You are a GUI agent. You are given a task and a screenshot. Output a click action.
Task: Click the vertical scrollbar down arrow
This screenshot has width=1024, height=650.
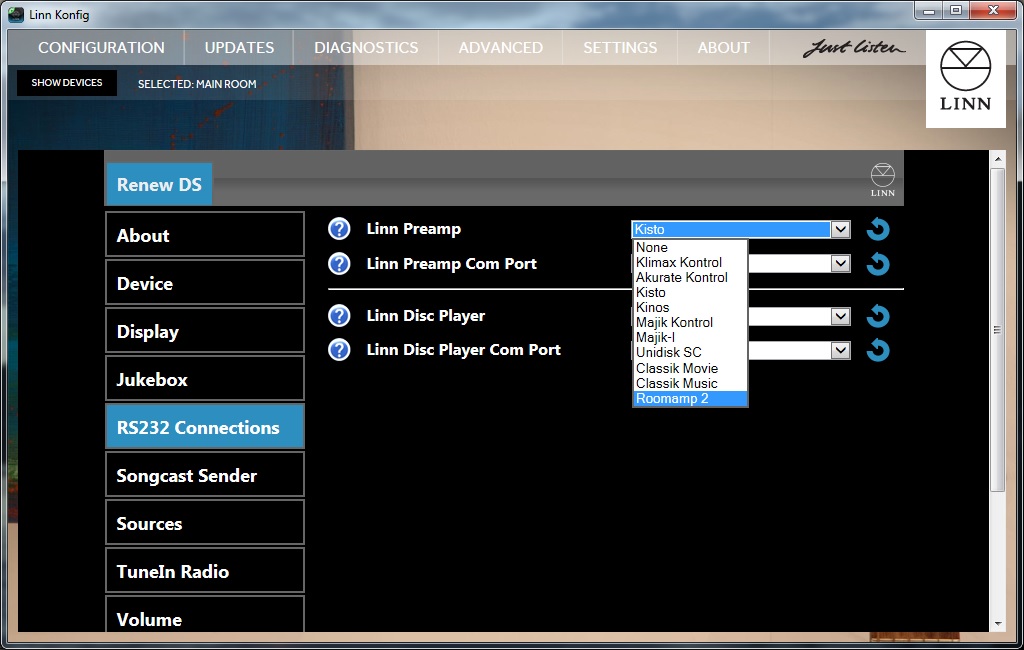(x=997, y=623)
